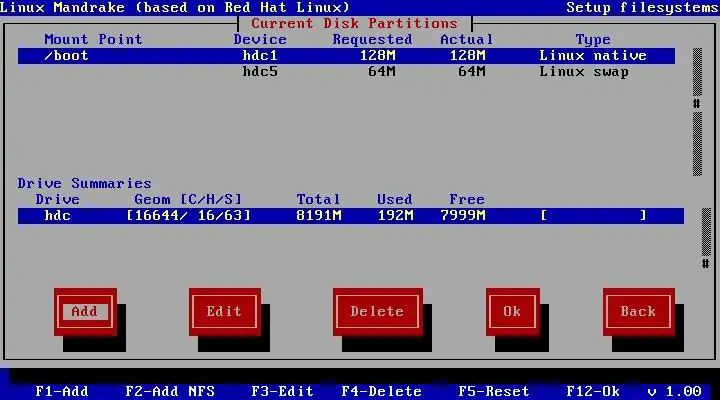Click the partition list scrollbar
The image size is (720, 400).
point(697,112)
